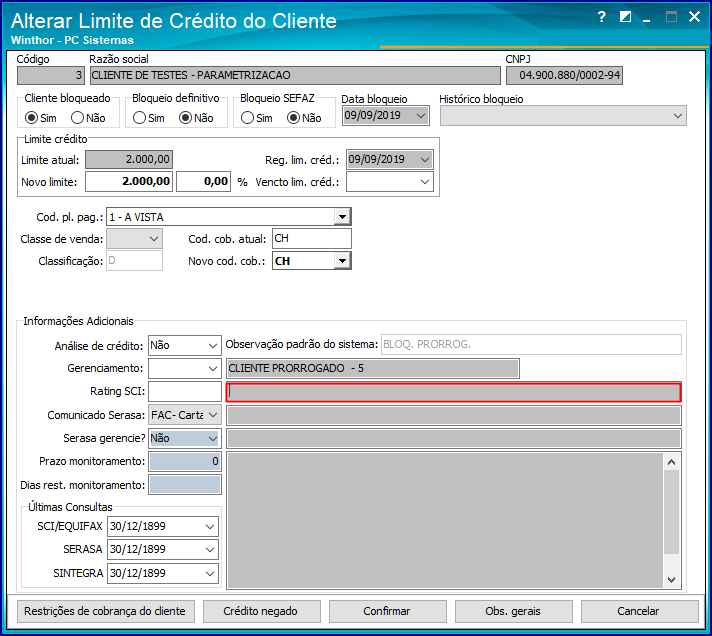Click the Dias rest. monitoramento field

tap(184, 485)
